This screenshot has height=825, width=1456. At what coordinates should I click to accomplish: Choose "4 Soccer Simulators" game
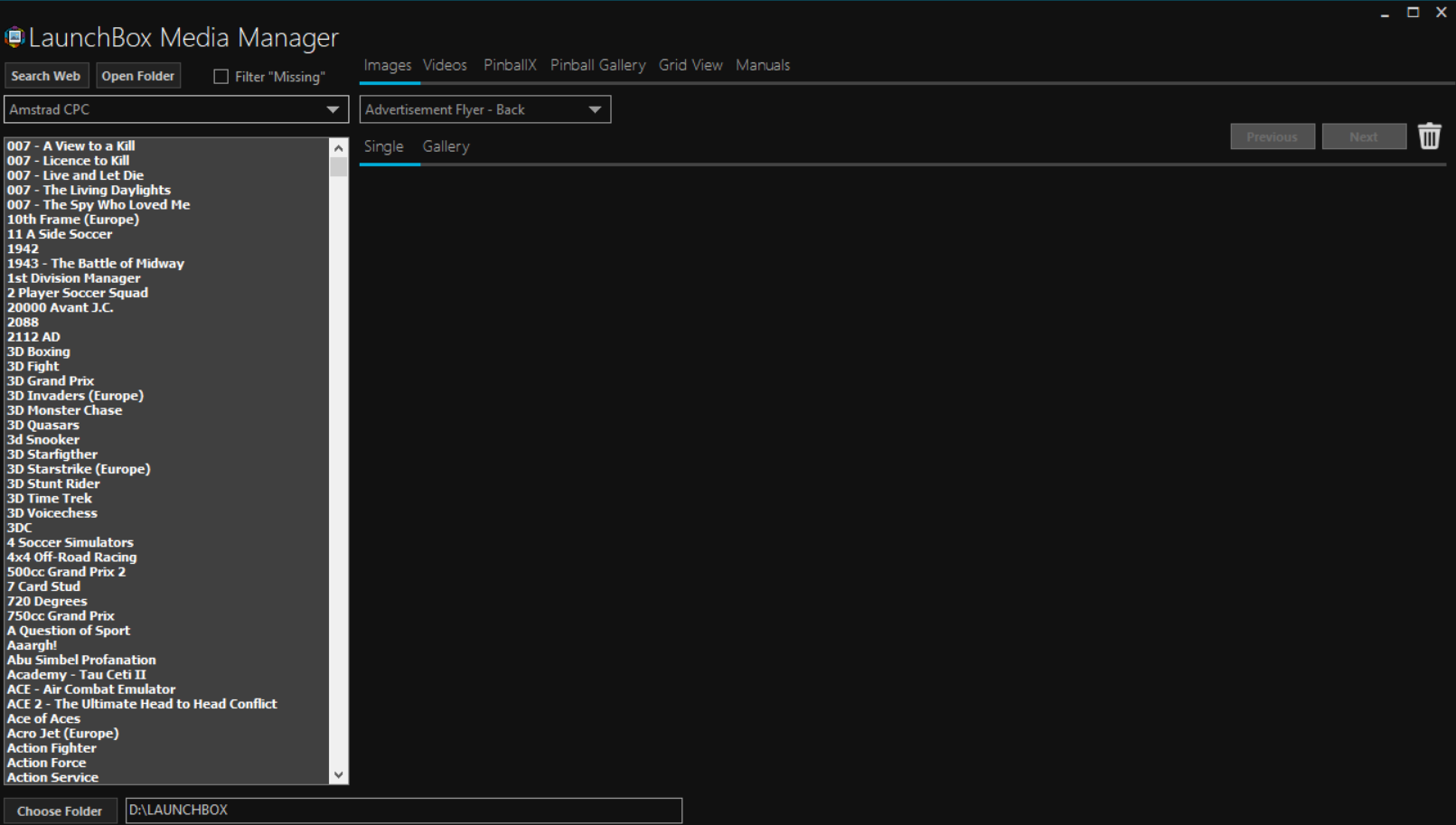(x=70, y=542)
